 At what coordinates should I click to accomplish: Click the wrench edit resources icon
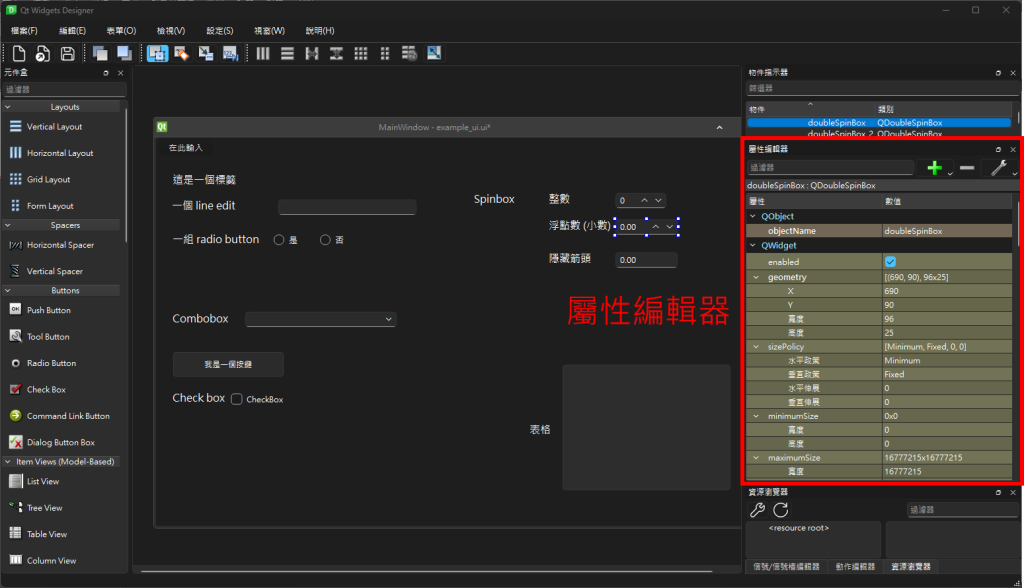point(758,510)
